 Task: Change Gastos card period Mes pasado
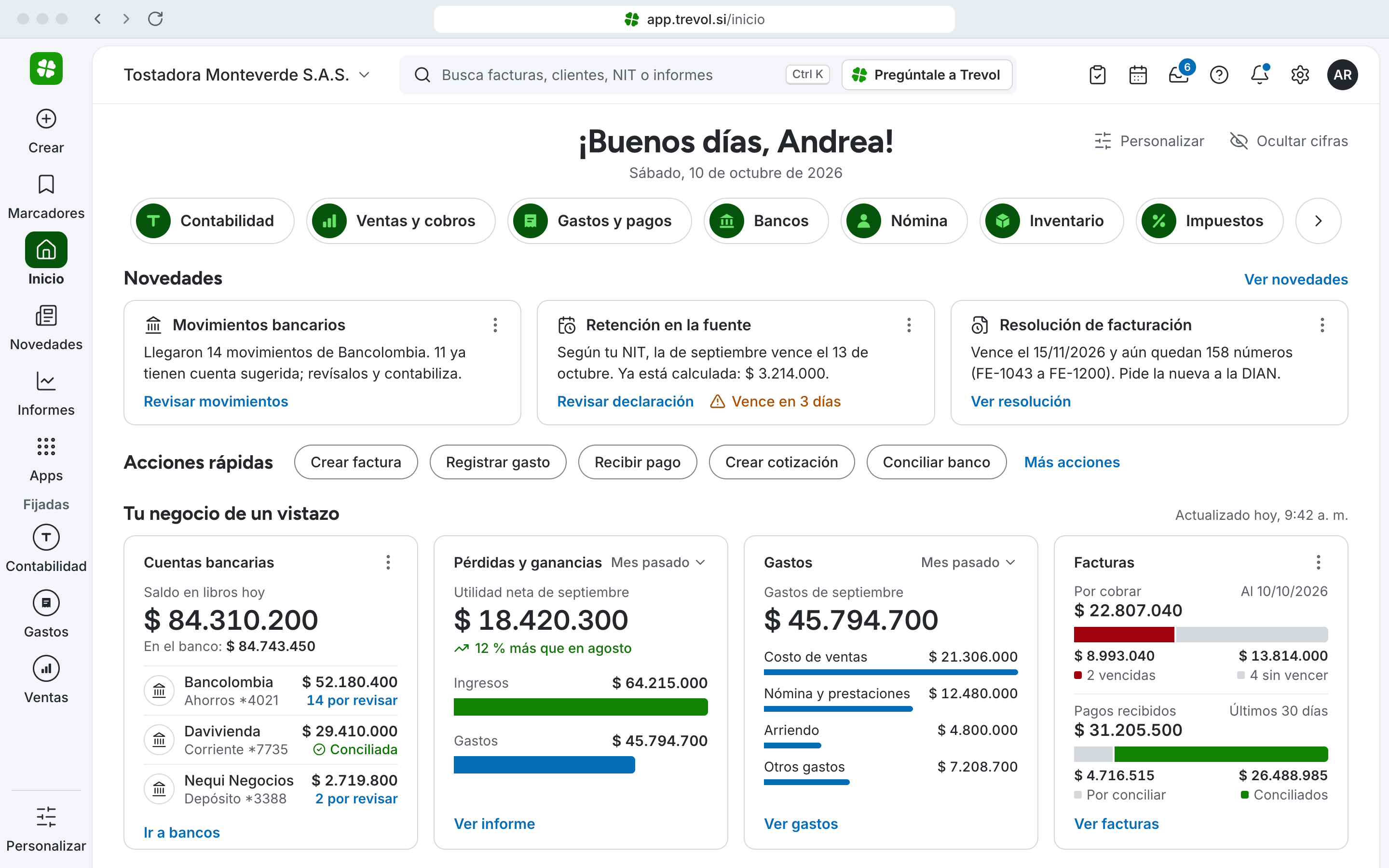tap(968, 563)
